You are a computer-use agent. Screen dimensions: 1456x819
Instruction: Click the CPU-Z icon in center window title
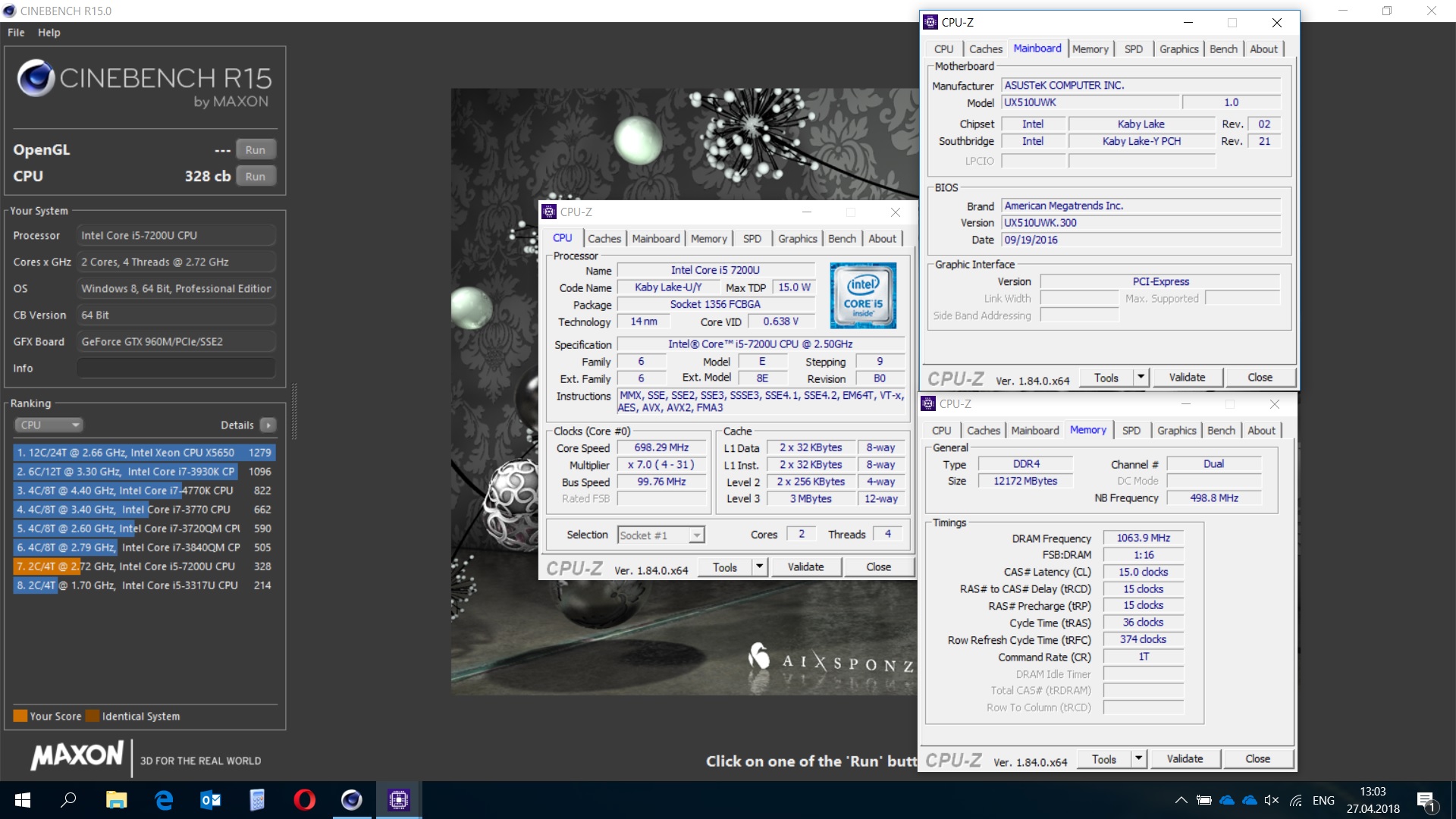549,212
